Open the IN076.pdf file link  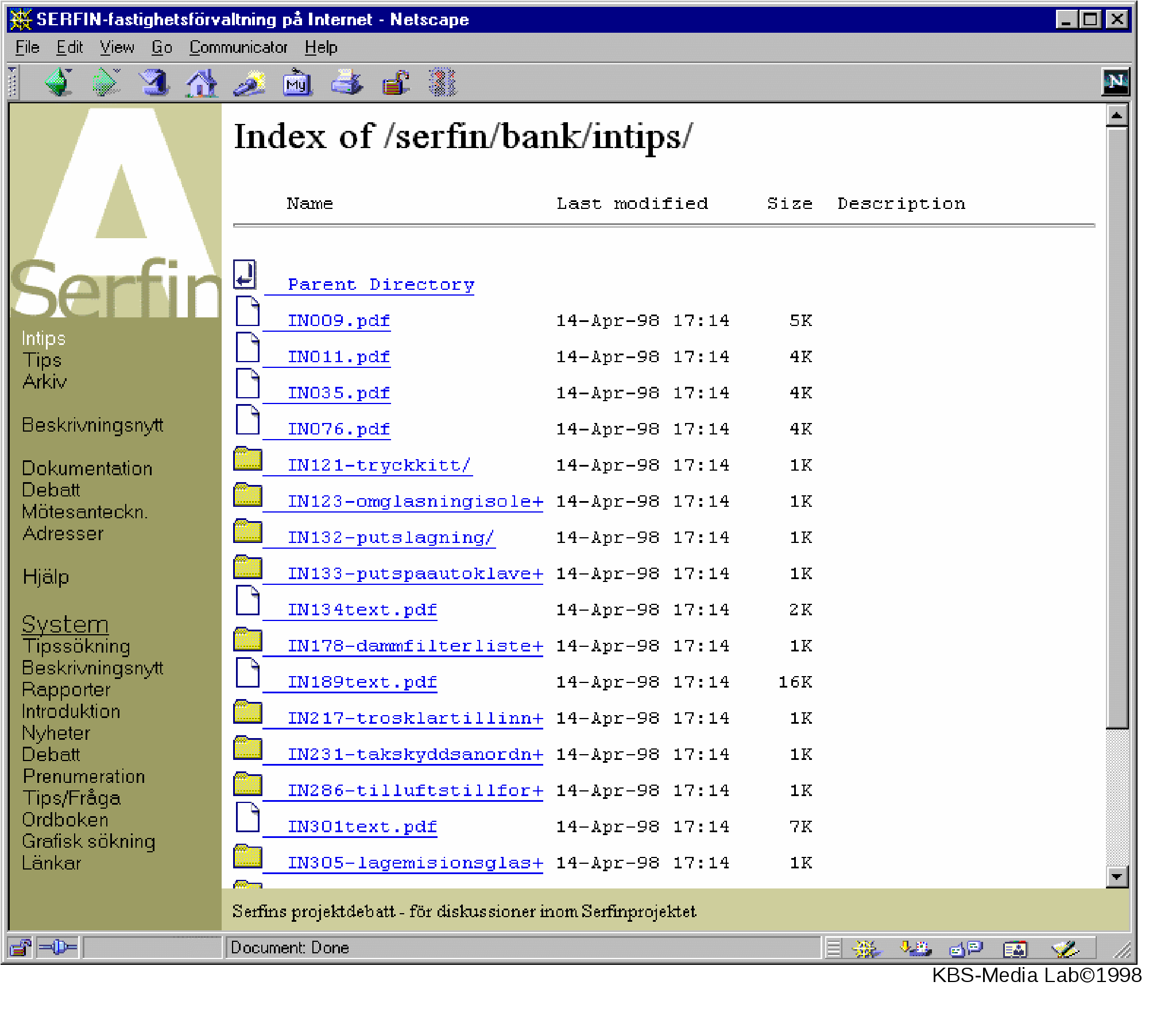[339, 429]
